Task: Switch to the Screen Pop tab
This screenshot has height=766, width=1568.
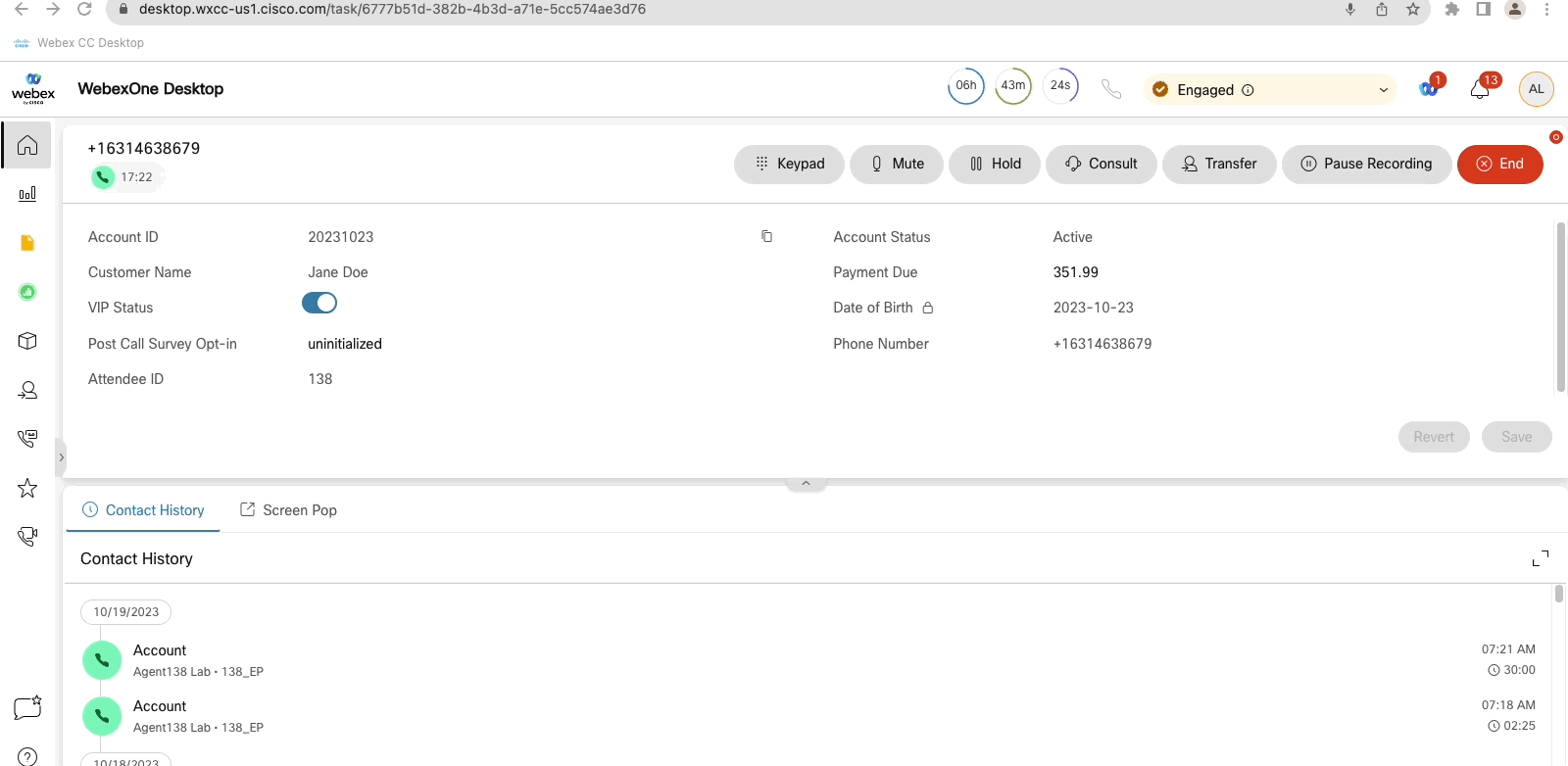Action: (x=288, y=510)
